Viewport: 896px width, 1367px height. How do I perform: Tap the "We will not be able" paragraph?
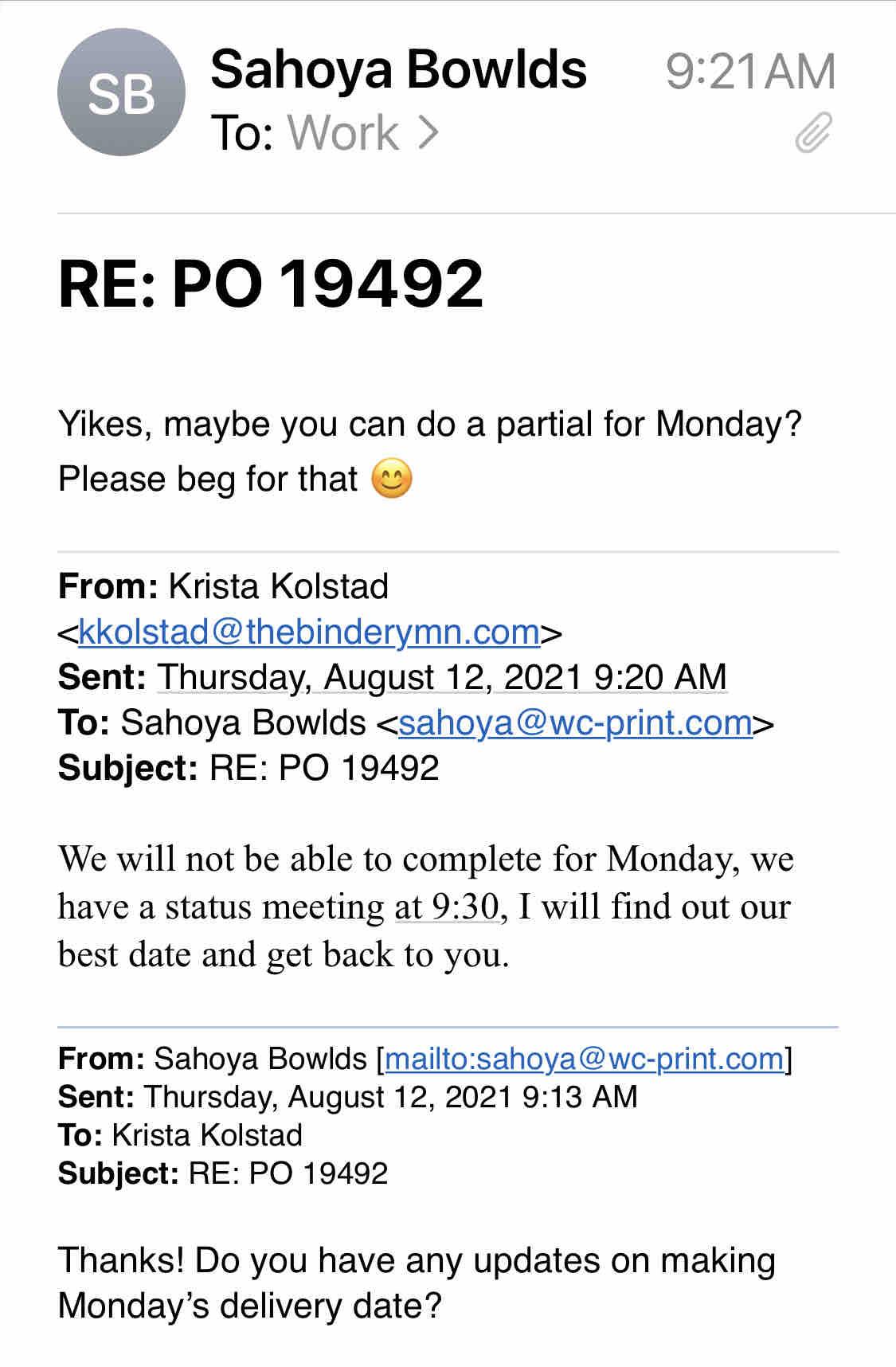point(425,907)
